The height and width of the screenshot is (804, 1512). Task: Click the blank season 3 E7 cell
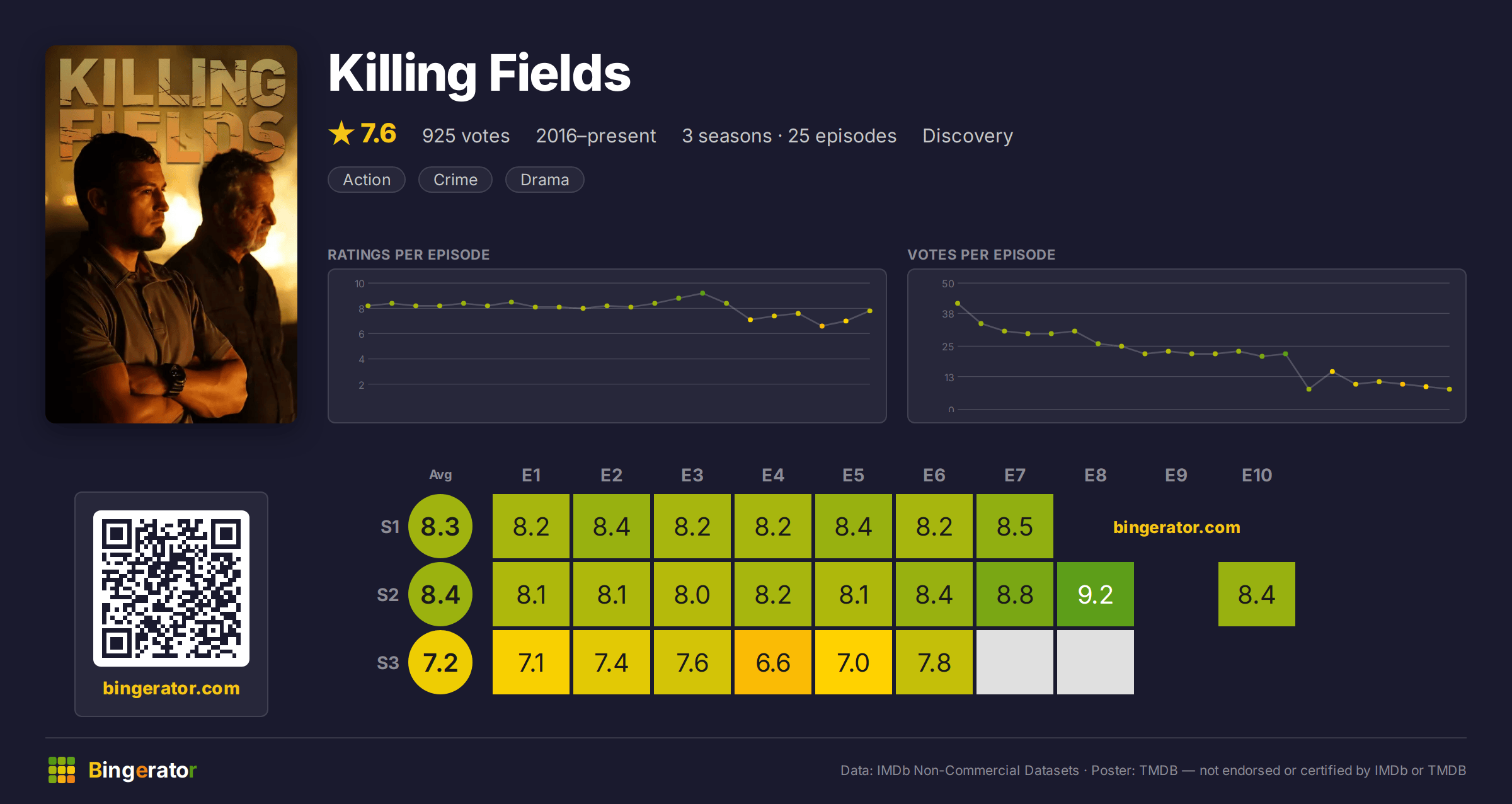click(x=1015, y=662)
